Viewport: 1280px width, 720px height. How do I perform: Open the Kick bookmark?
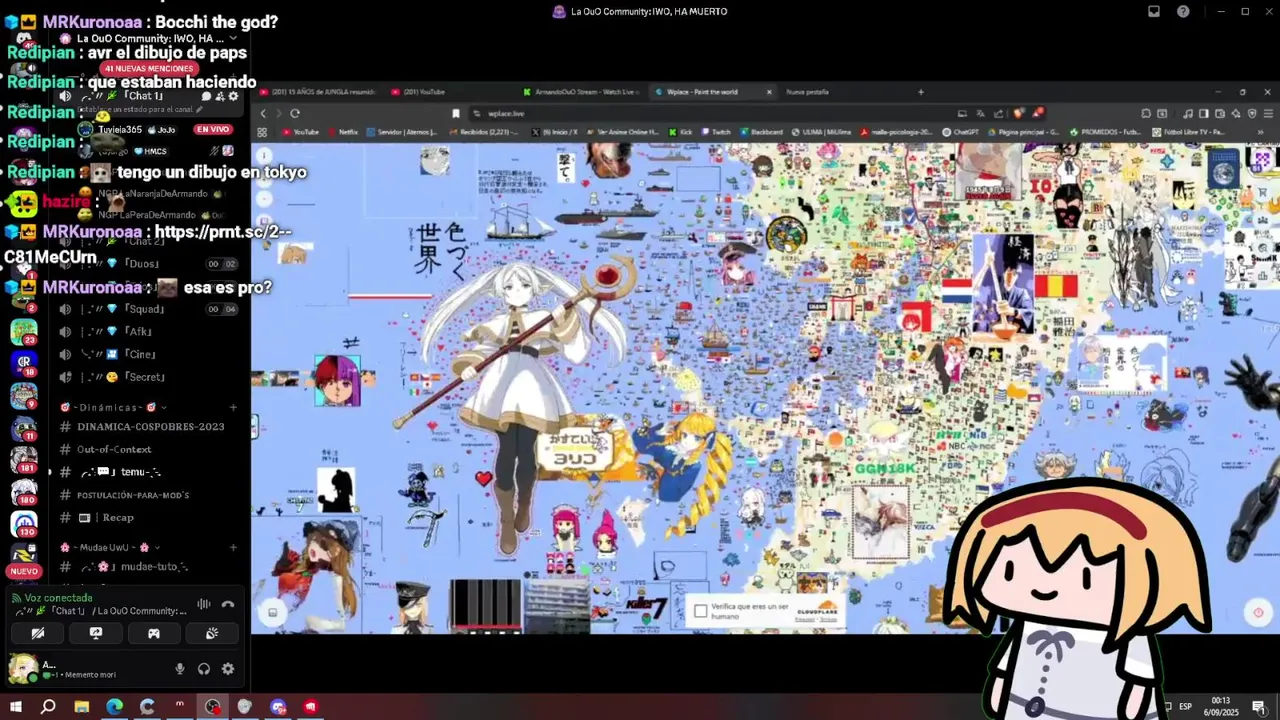click(681, 132)
